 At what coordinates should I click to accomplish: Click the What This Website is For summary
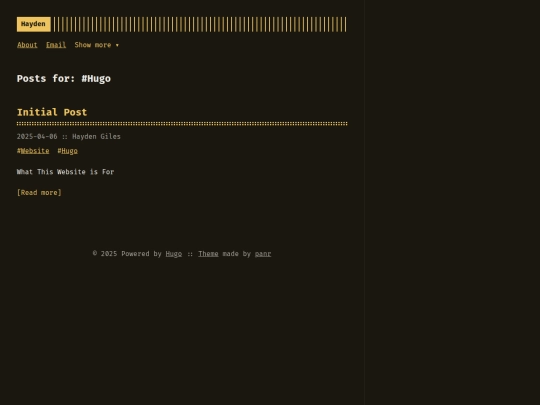[x=65, y=172]
